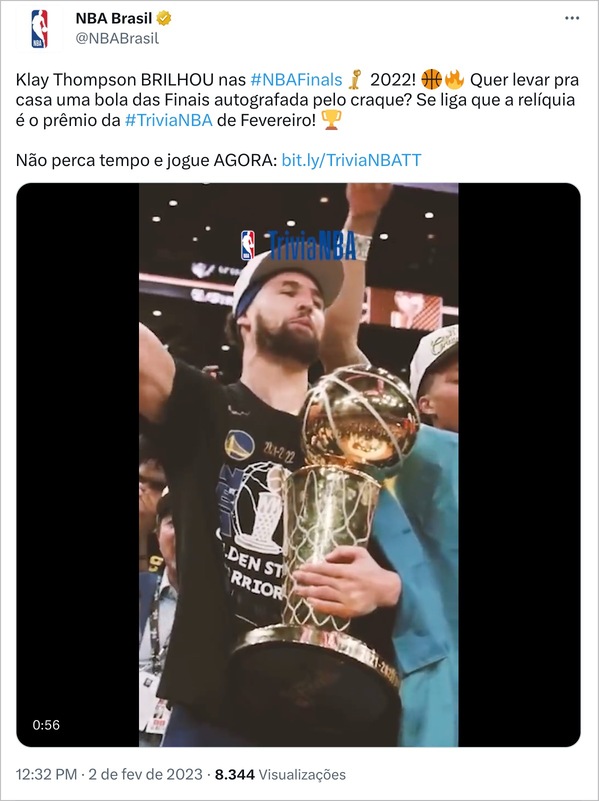The image size is (599, 801).
Task: Play the Klay Thompson video
Action: click(x=298, y=465)
